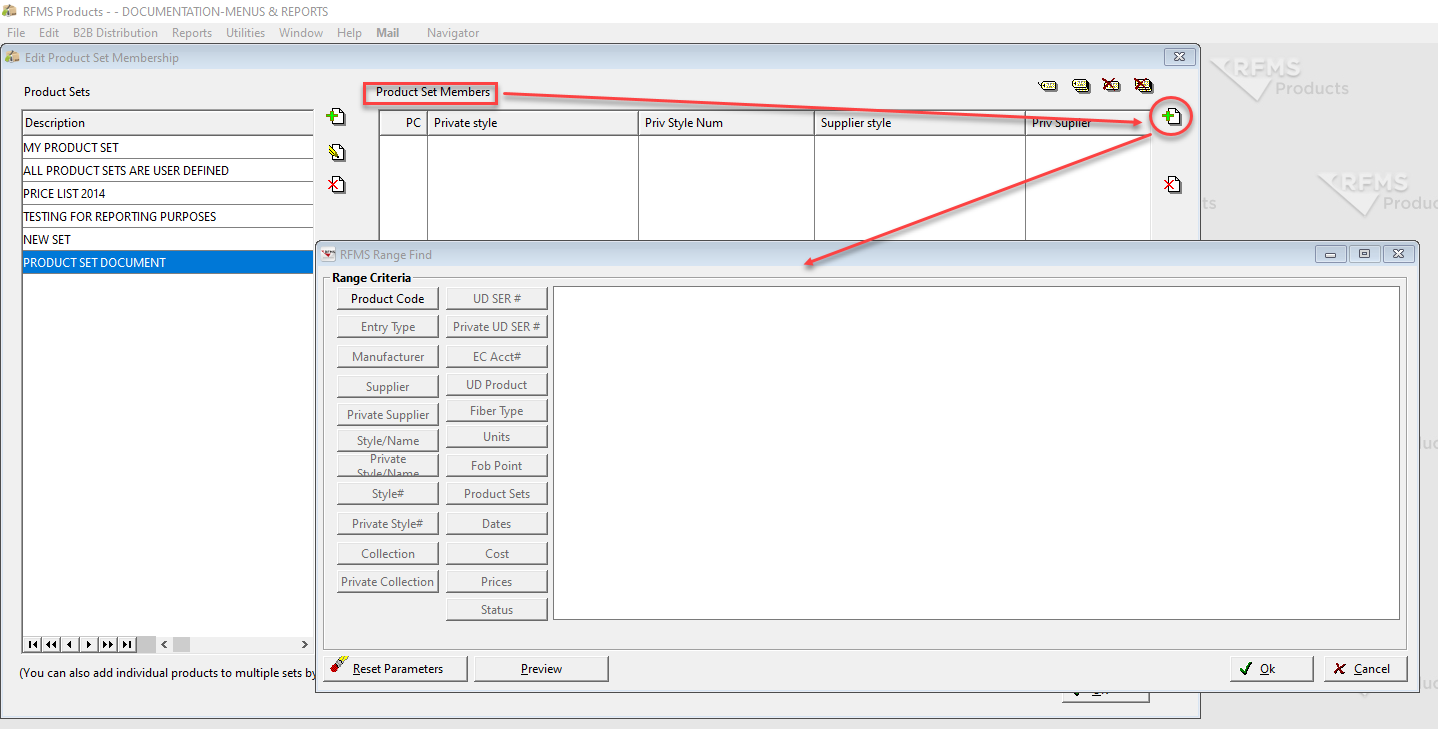Open the B2B Distribution menu
The height and width of the screenshot is (729, 1438).
click(115, 33)
